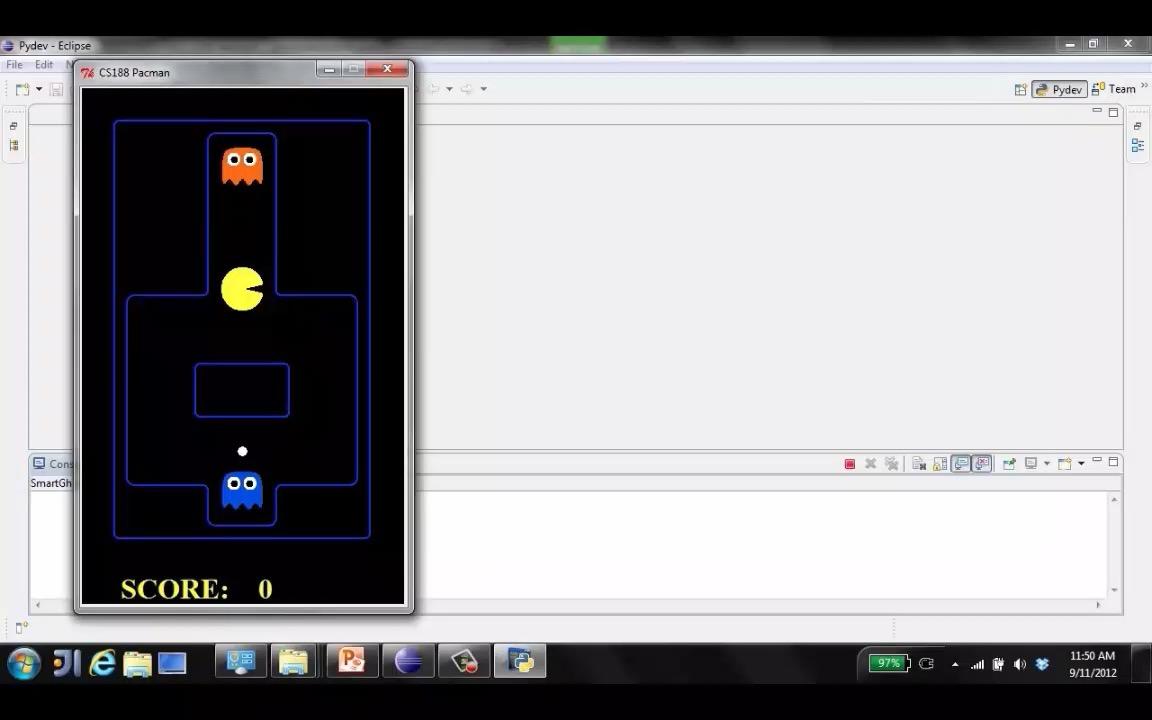
Task: Open the JI pinned taskbar icon
Action: click(67, 663)
